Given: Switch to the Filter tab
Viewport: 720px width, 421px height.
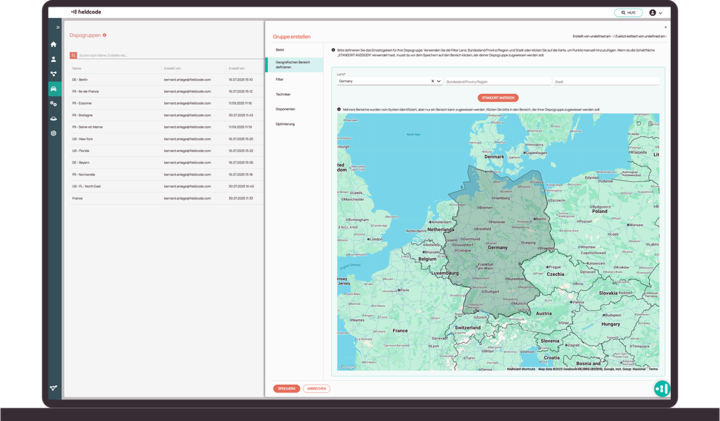Looking at the screenshot, I should click(x=281, y=78).
